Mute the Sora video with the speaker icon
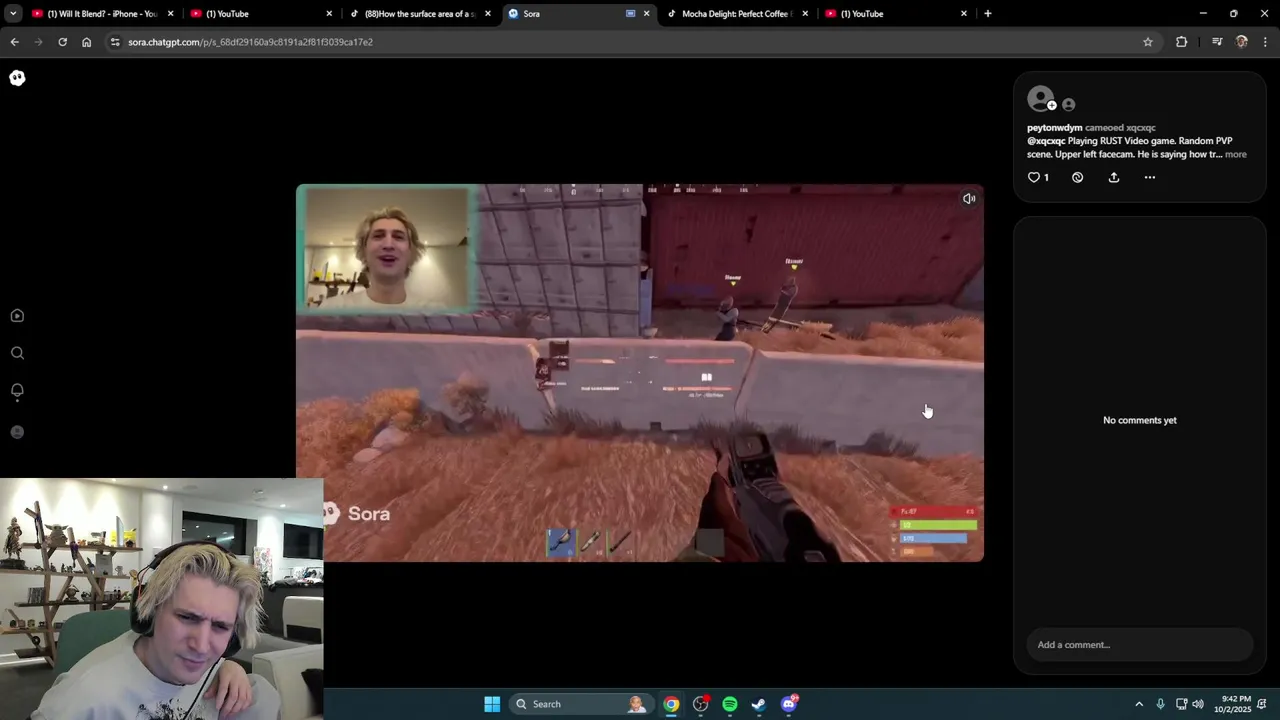1280x720 pixels. (969, 199)
